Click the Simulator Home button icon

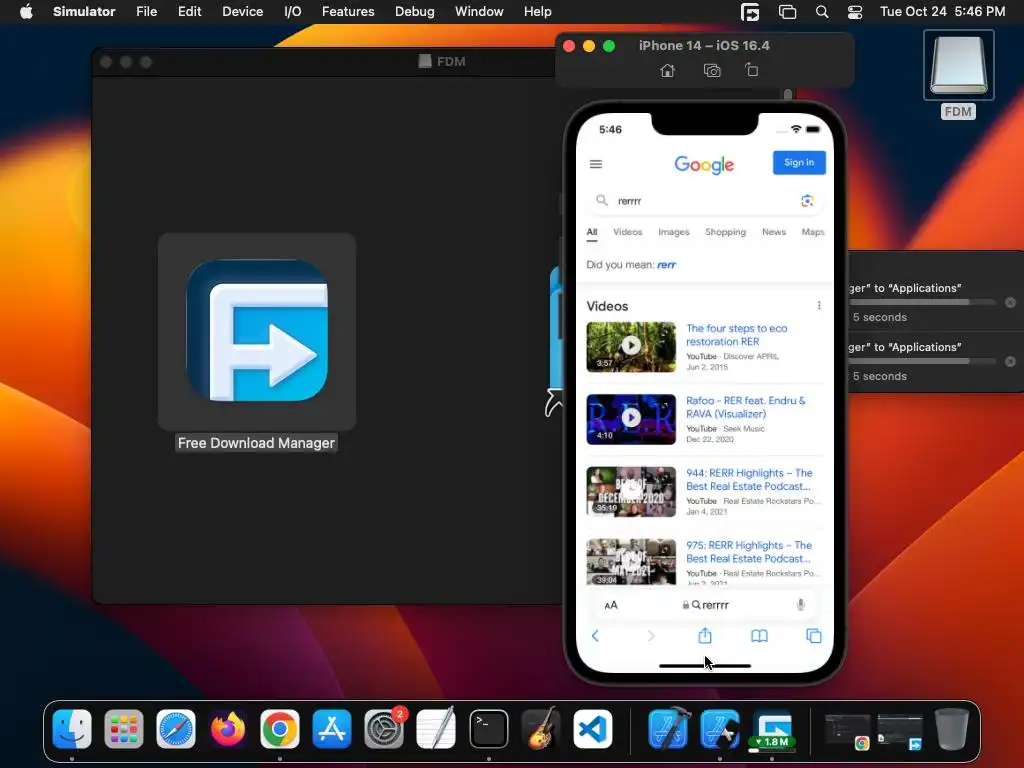coord(667,71)
